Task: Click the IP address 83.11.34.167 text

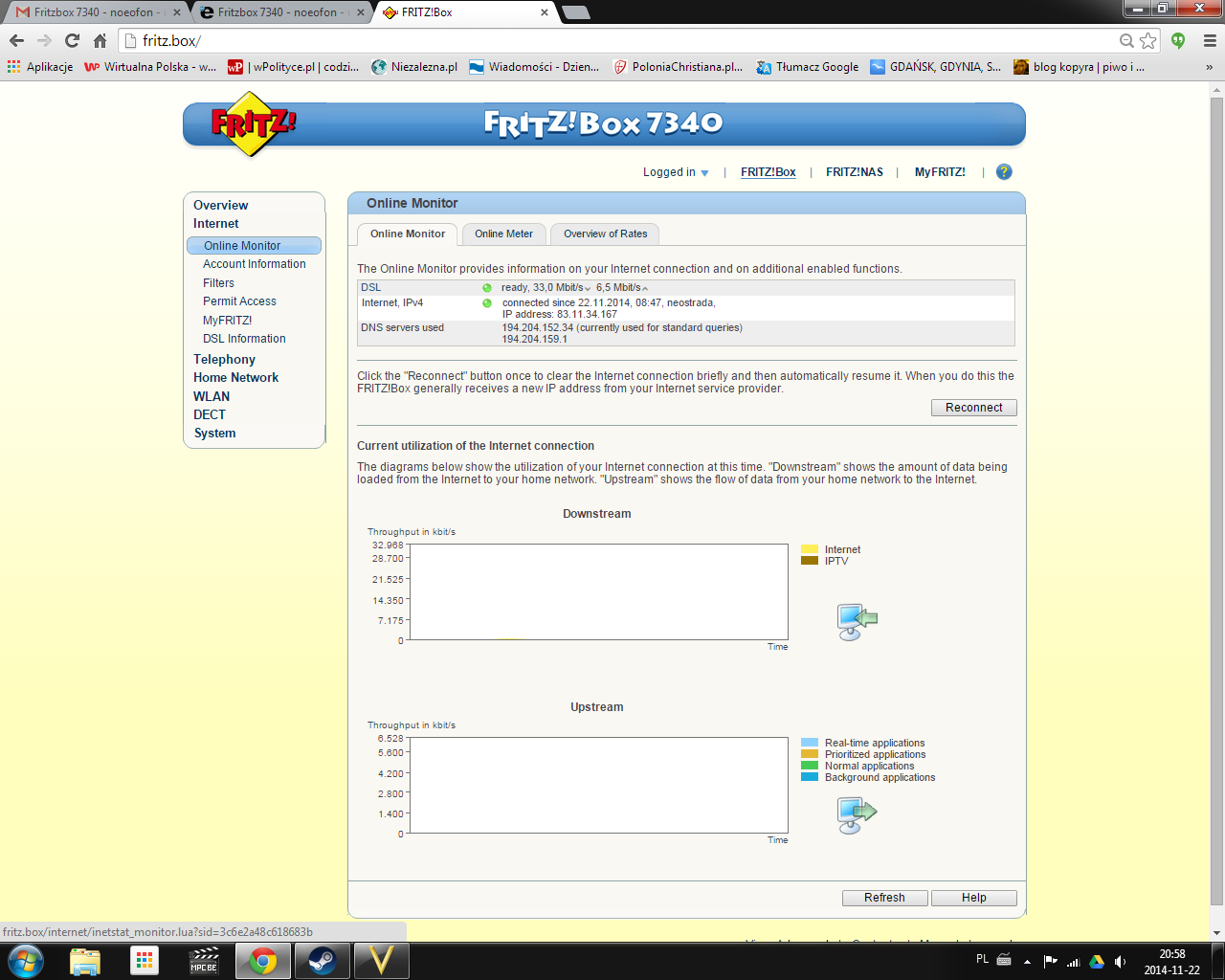Action: (x=560, y=315)
